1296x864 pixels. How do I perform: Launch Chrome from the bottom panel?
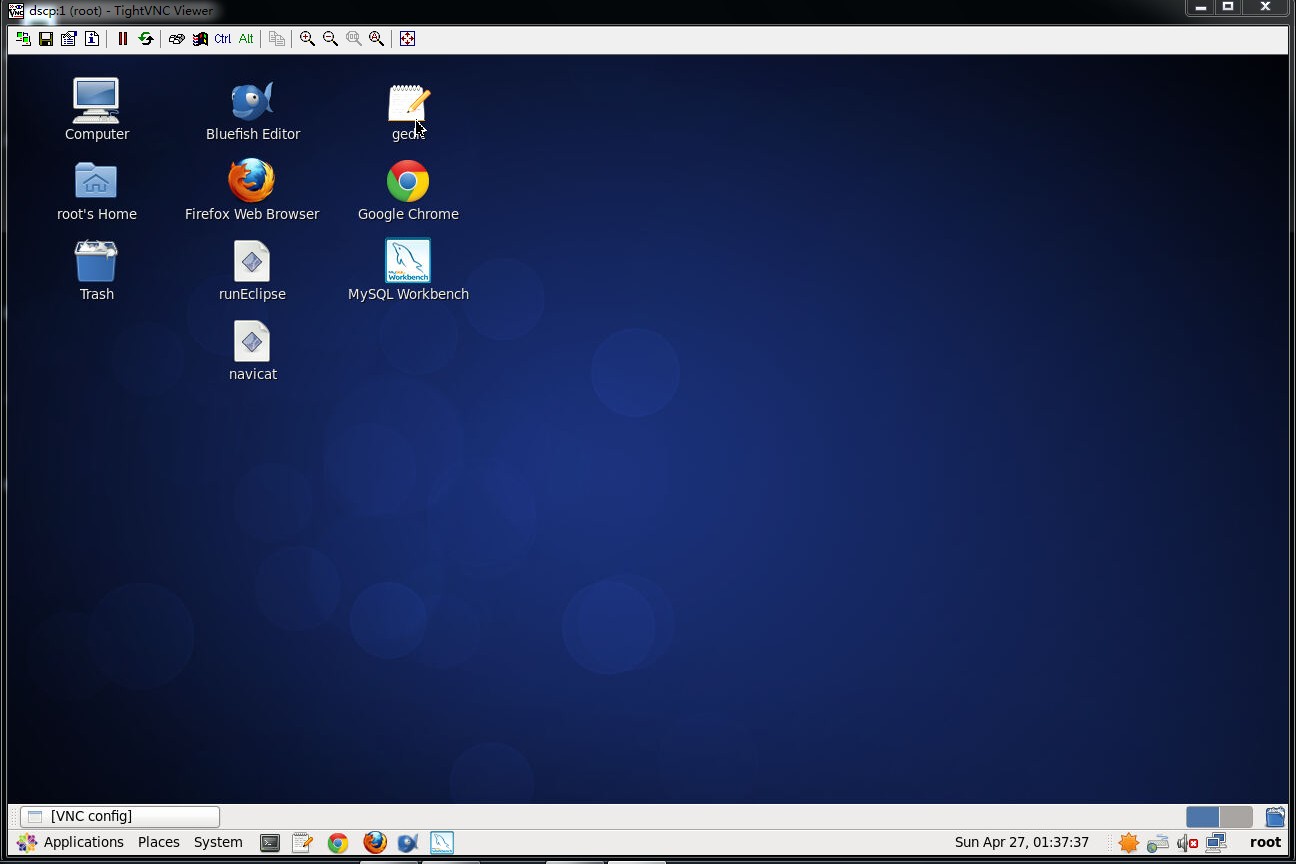click(338, 843)
